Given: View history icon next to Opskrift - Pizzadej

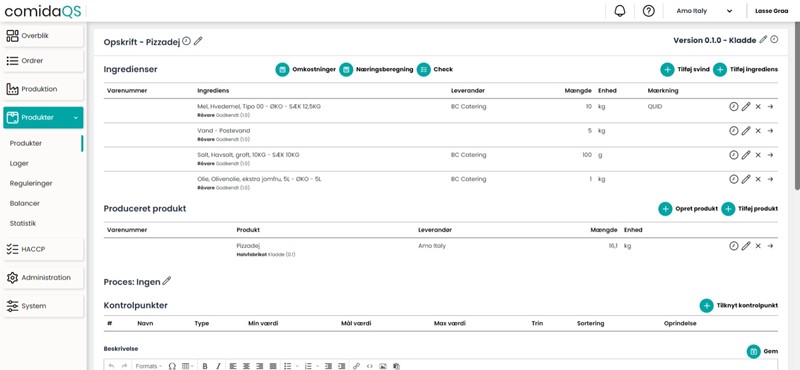Looking at the screenshot, I should point(187,41).
